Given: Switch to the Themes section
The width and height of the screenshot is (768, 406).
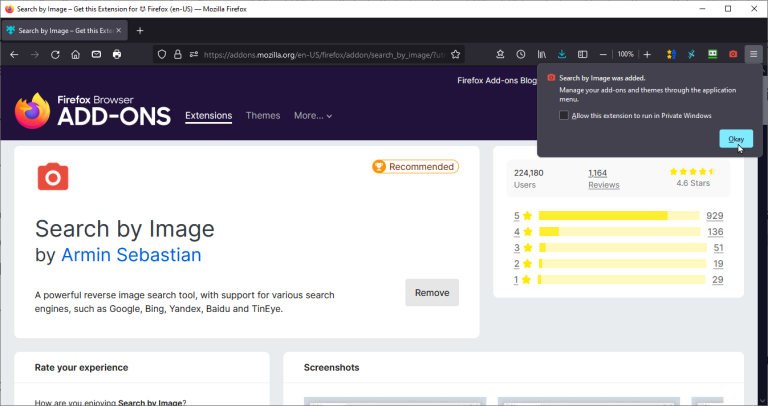Looking at the screenshot, I should [x=263, y=116].
